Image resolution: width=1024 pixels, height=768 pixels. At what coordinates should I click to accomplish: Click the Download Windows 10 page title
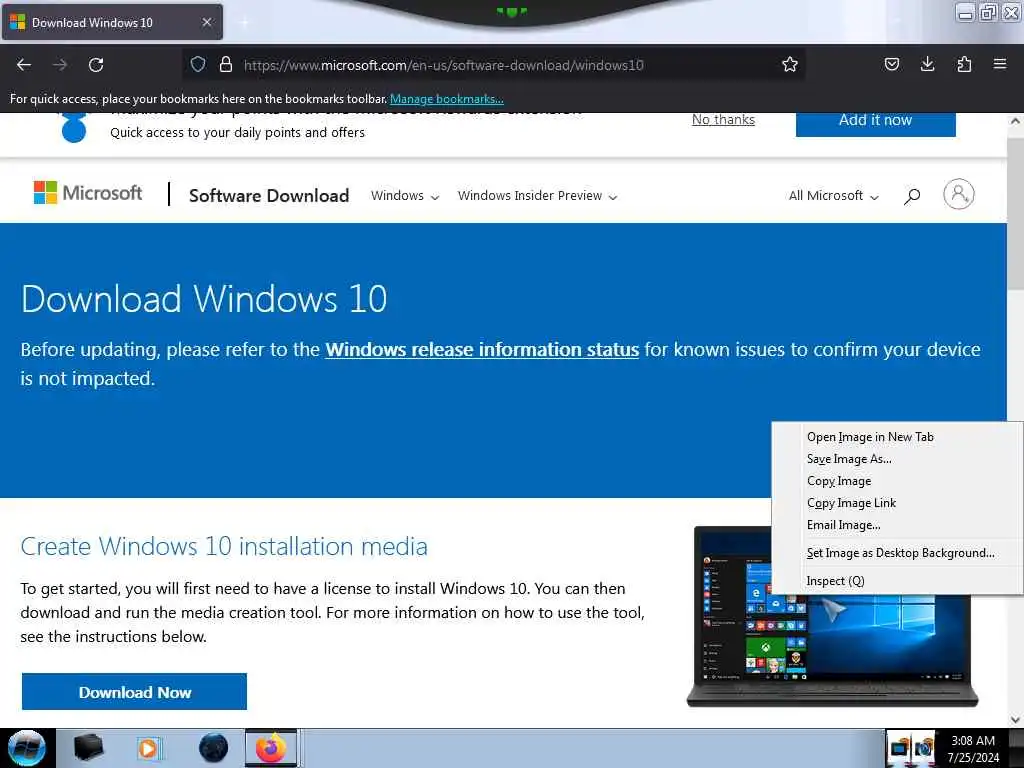204,299
